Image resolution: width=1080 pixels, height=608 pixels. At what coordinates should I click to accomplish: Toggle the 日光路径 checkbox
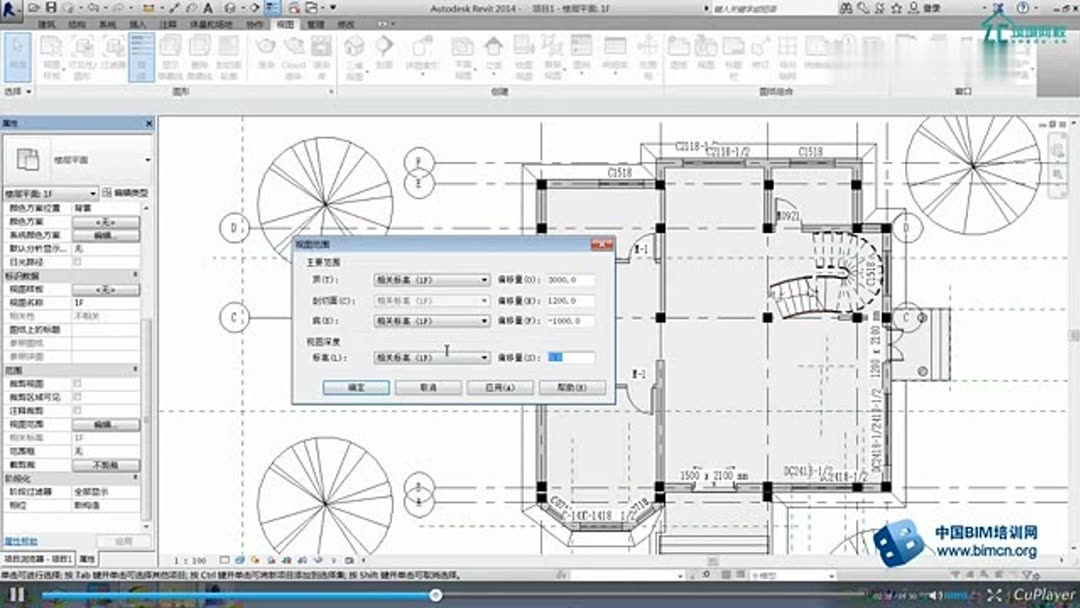pyautogui.click(x=77, y=262)
